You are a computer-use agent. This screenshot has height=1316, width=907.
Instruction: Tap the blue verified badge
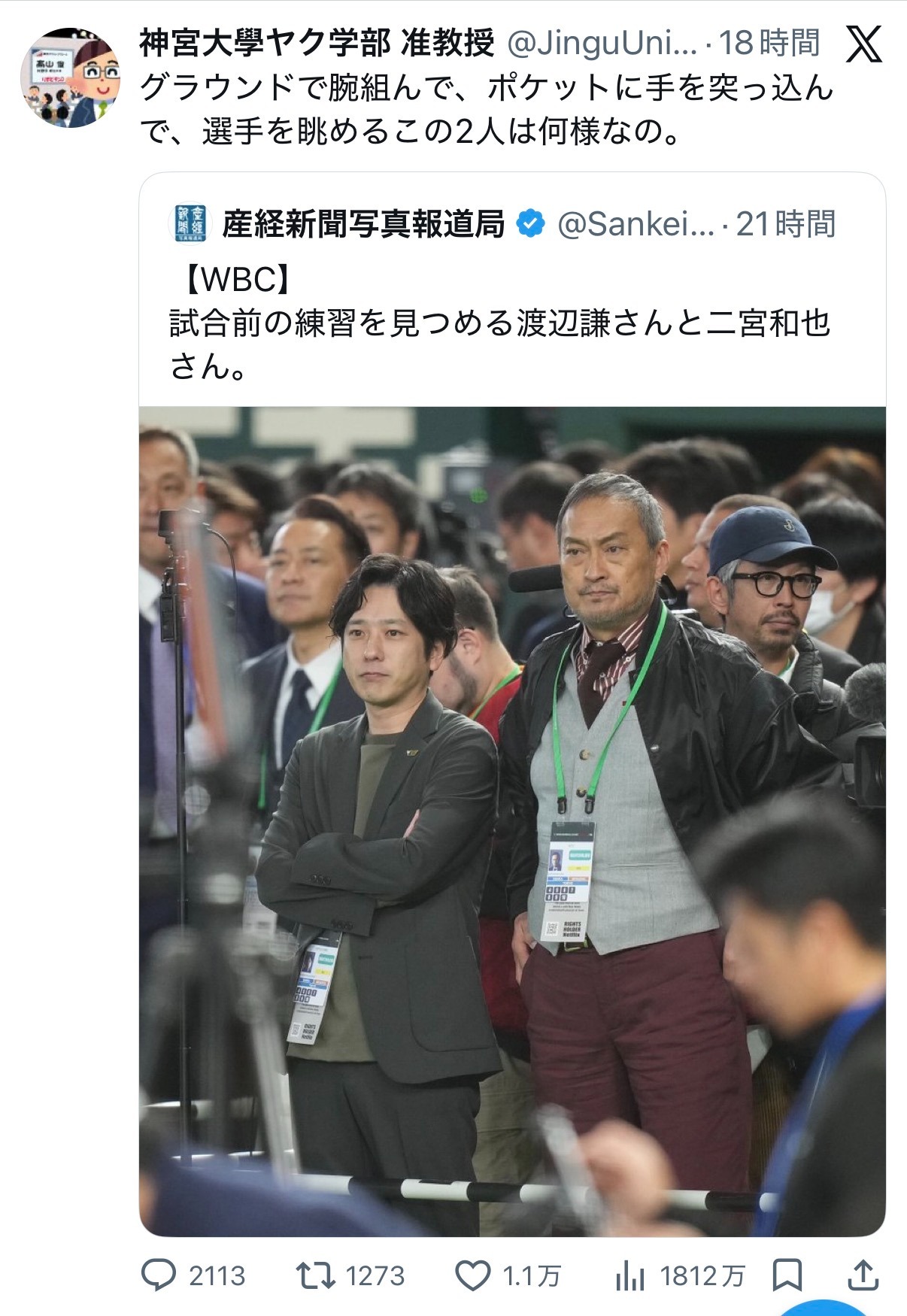(x=531, y=223)
